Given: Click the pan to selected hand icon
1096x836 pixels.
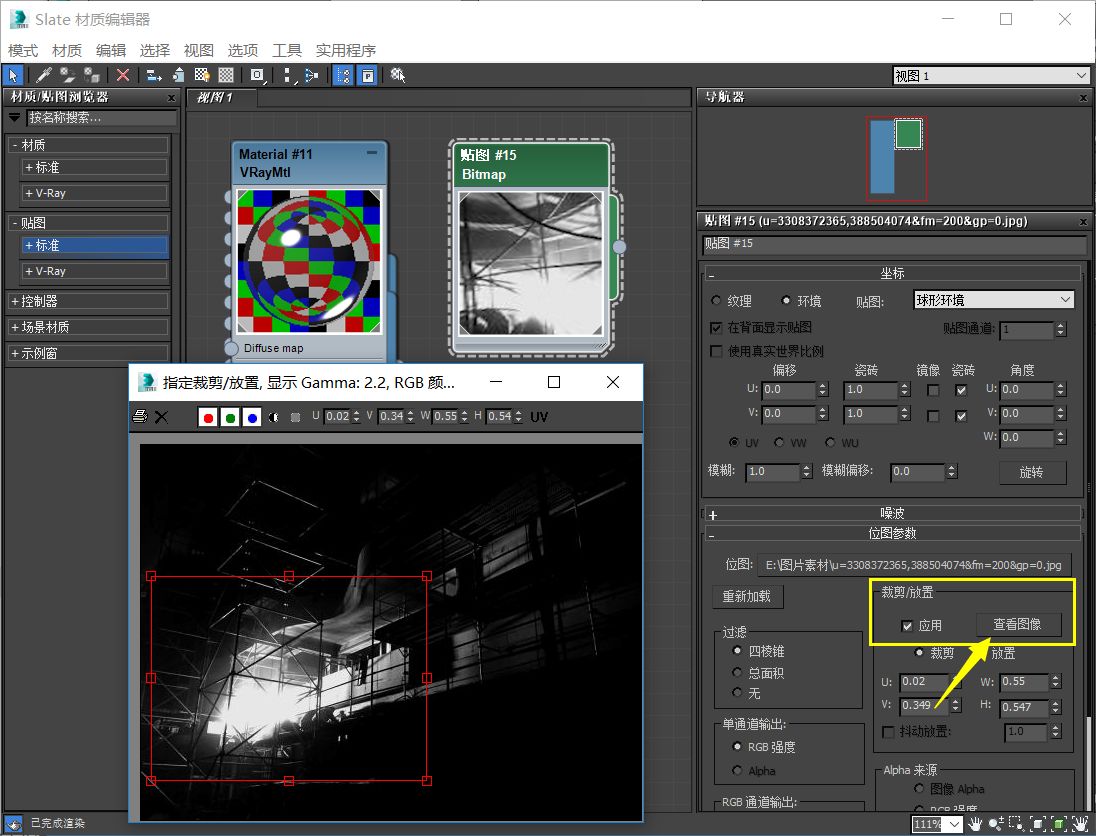Looking at the screenshot, I should click(1080, 824).
